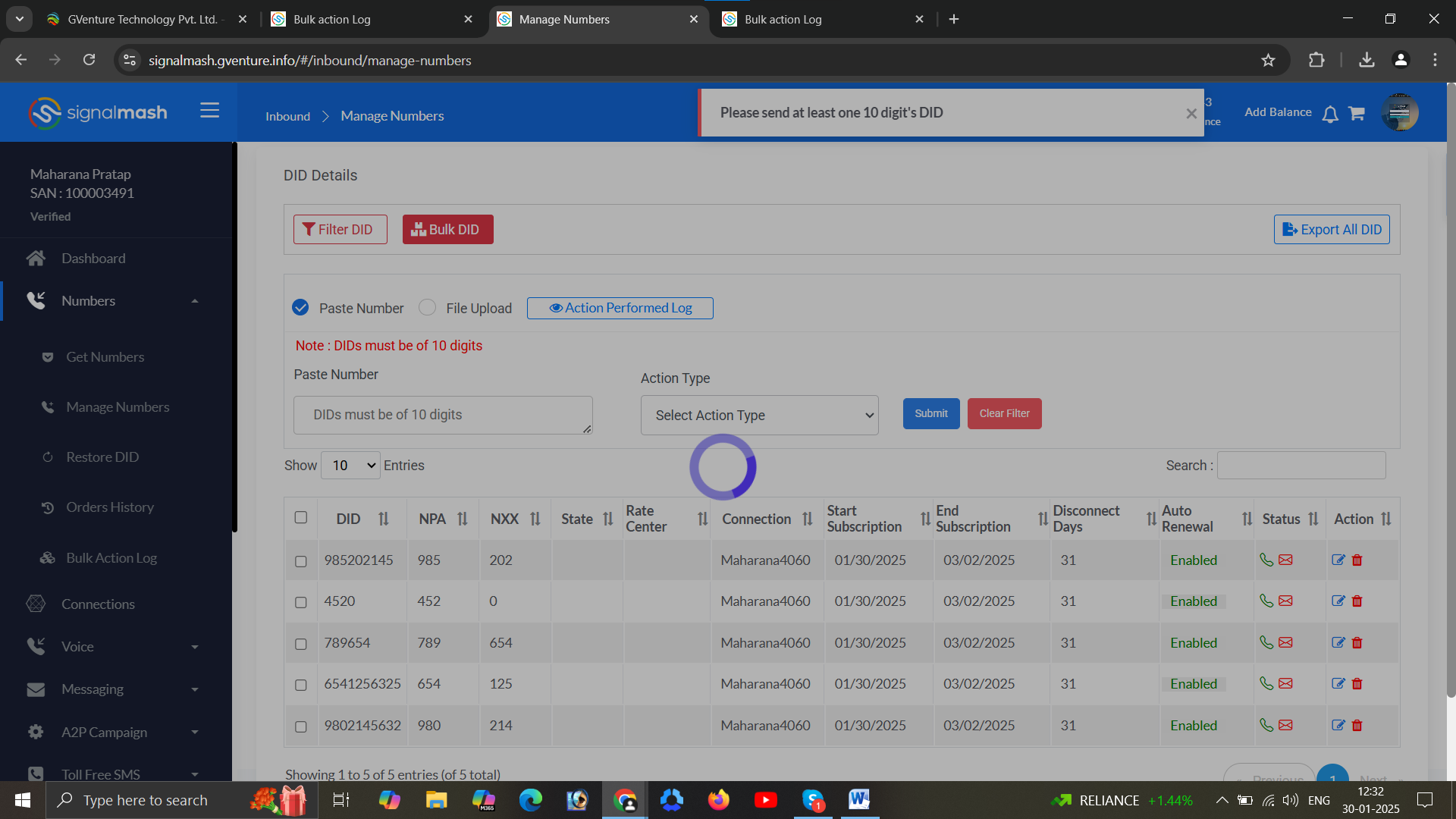This screenshot has width=1456, height=819.
Task: Open the Select Action Type dropdown
Action: tap(759, 415)
